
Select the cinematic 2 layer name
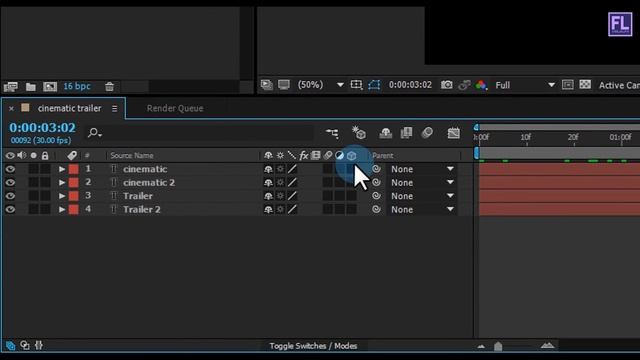149,182
